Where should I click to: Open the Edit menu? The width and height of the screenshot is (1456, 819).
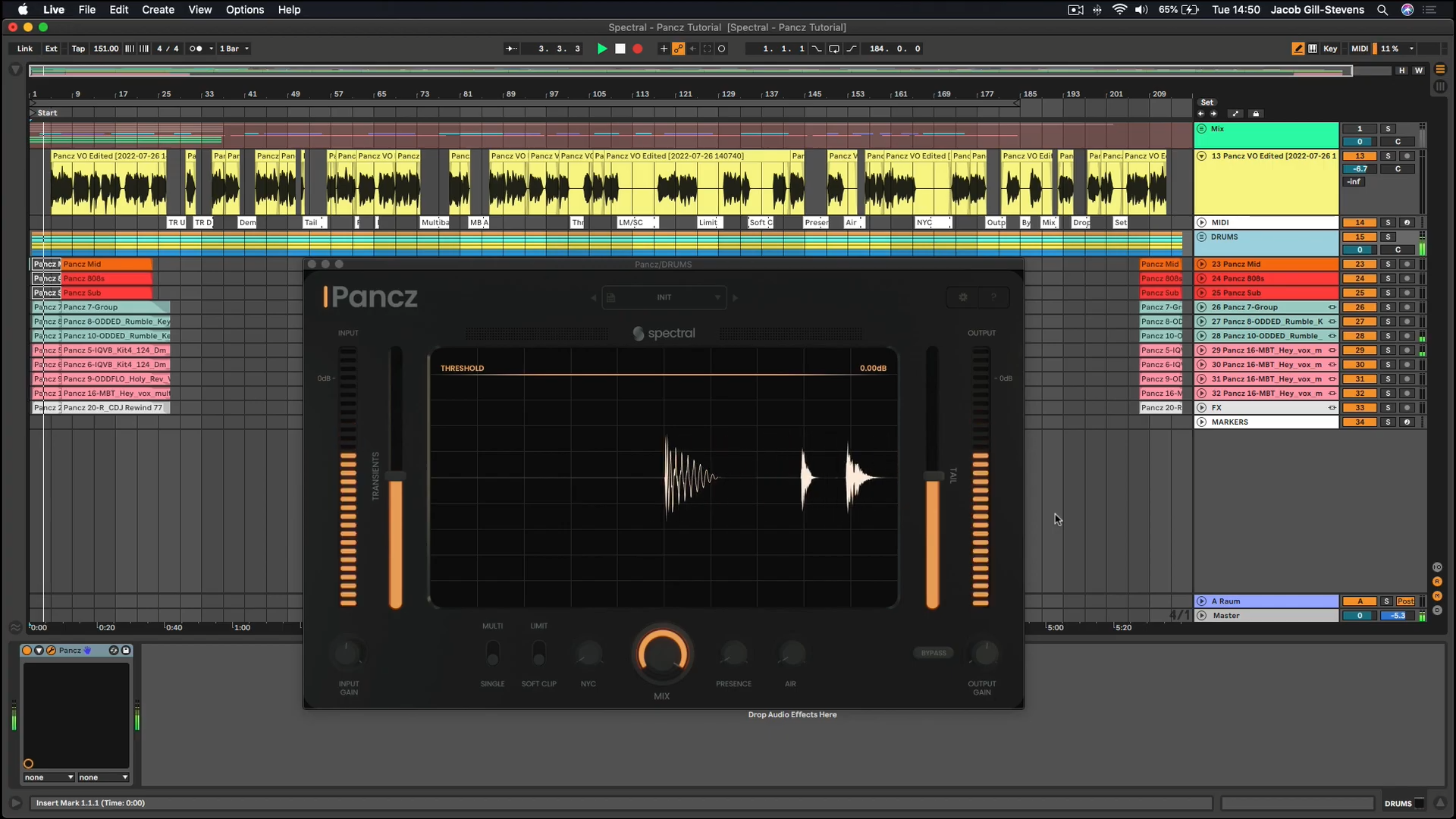(x=119, y=10)
